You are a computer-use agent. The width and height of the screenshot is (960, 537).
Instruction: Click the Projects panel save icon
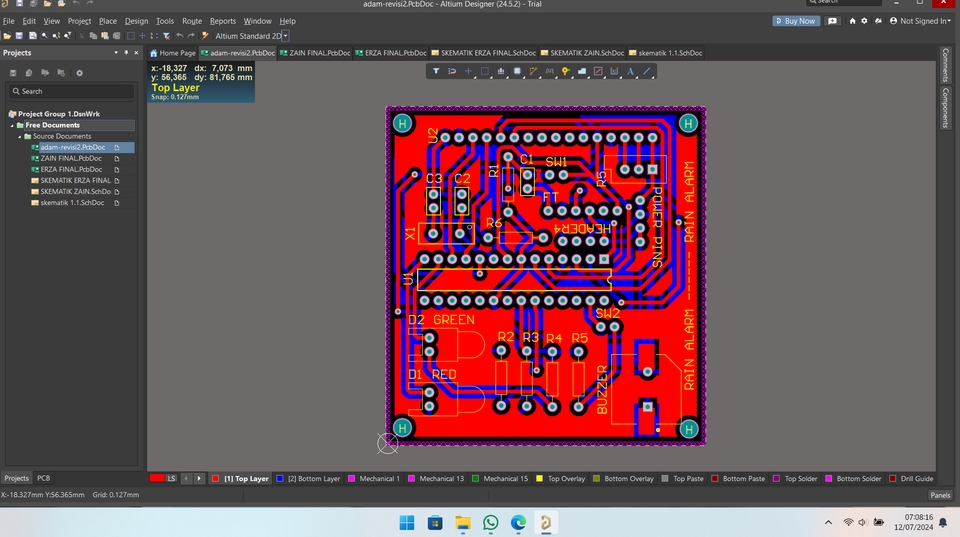pyautogui.click(x=13, y=73)
